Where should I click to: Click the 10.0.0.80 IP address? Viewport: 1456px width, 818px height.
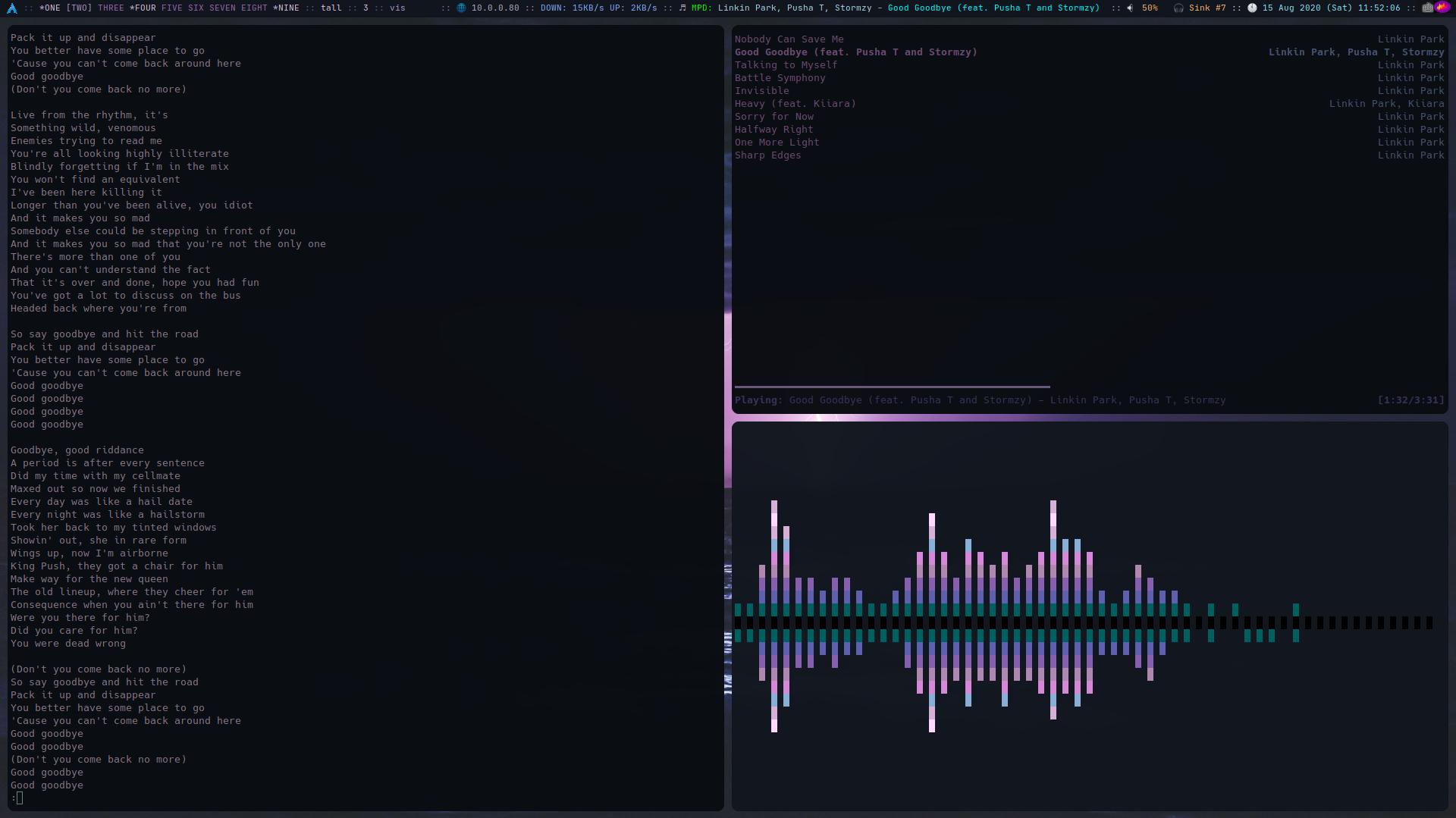[495, 8]
